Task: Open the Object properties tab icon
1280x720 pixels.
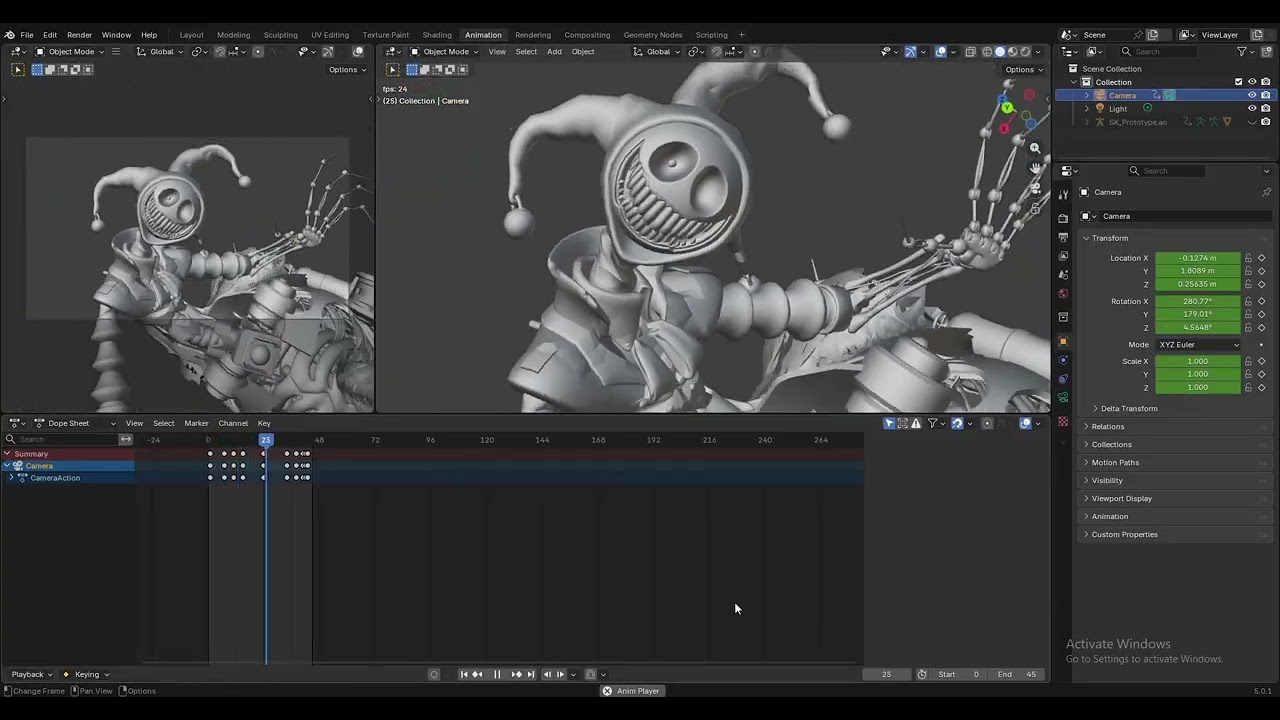Action: [1063, 341]
